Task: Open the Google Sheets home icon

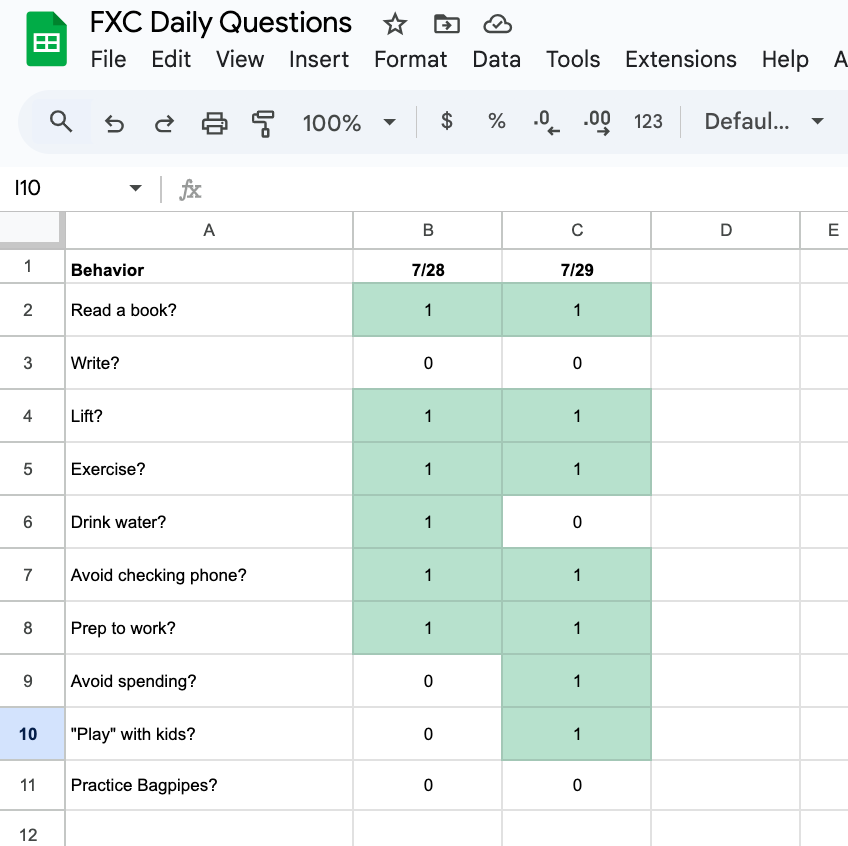Action: pyautogui.click(x=47, y=39)
